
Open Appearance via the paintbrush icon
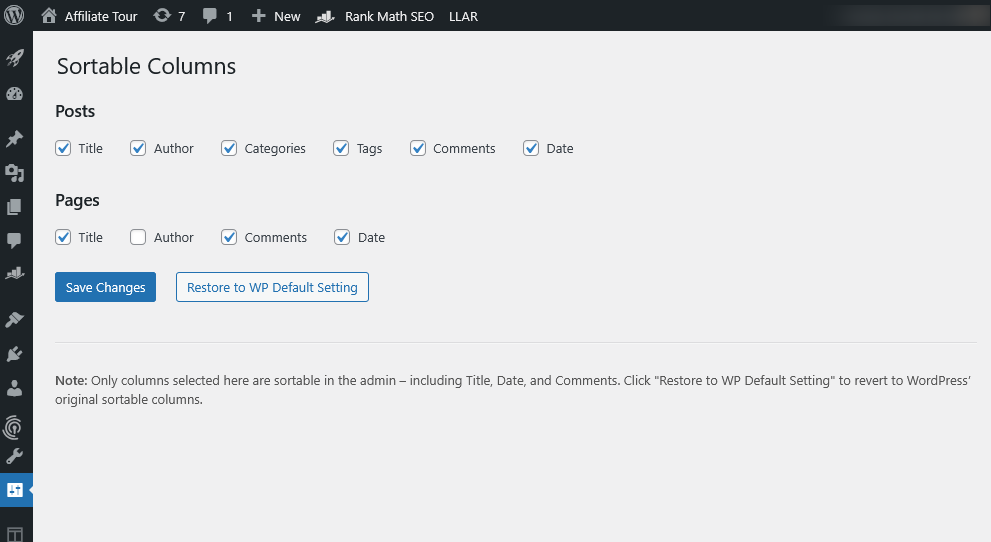point(15,320)
